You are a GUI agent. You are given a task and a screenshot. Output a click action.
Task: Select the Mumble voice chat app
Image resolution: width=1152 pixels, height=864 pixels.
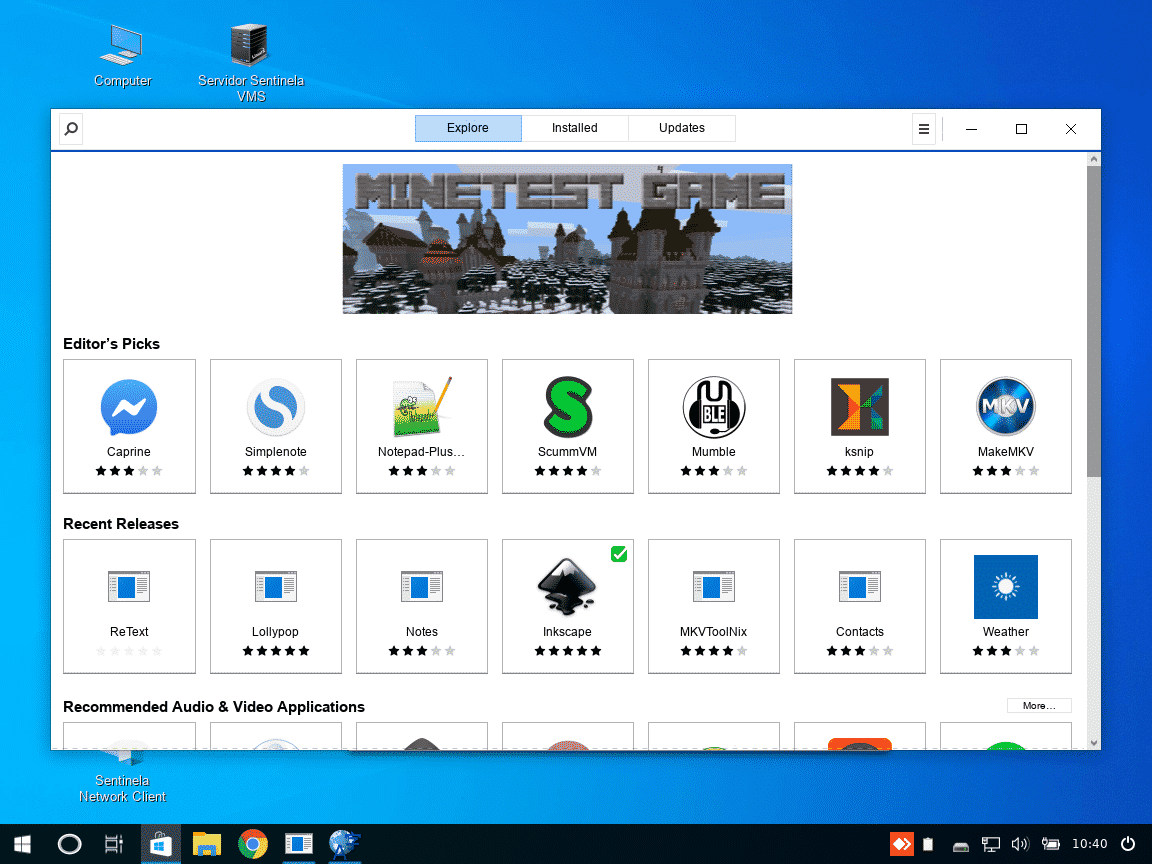click(713, 426)
